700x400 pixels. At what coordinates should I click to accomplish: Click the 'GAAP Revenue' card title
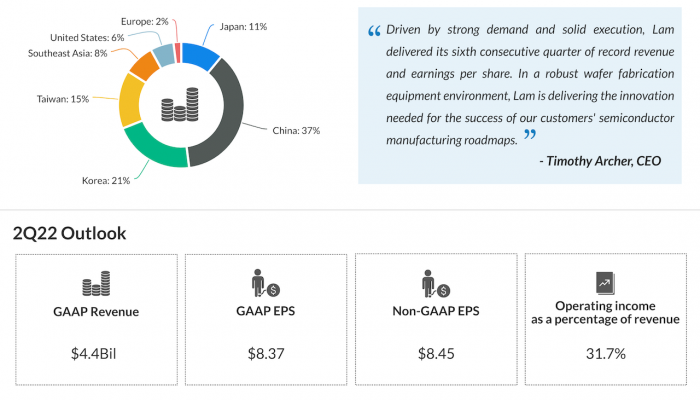(96, 312)
